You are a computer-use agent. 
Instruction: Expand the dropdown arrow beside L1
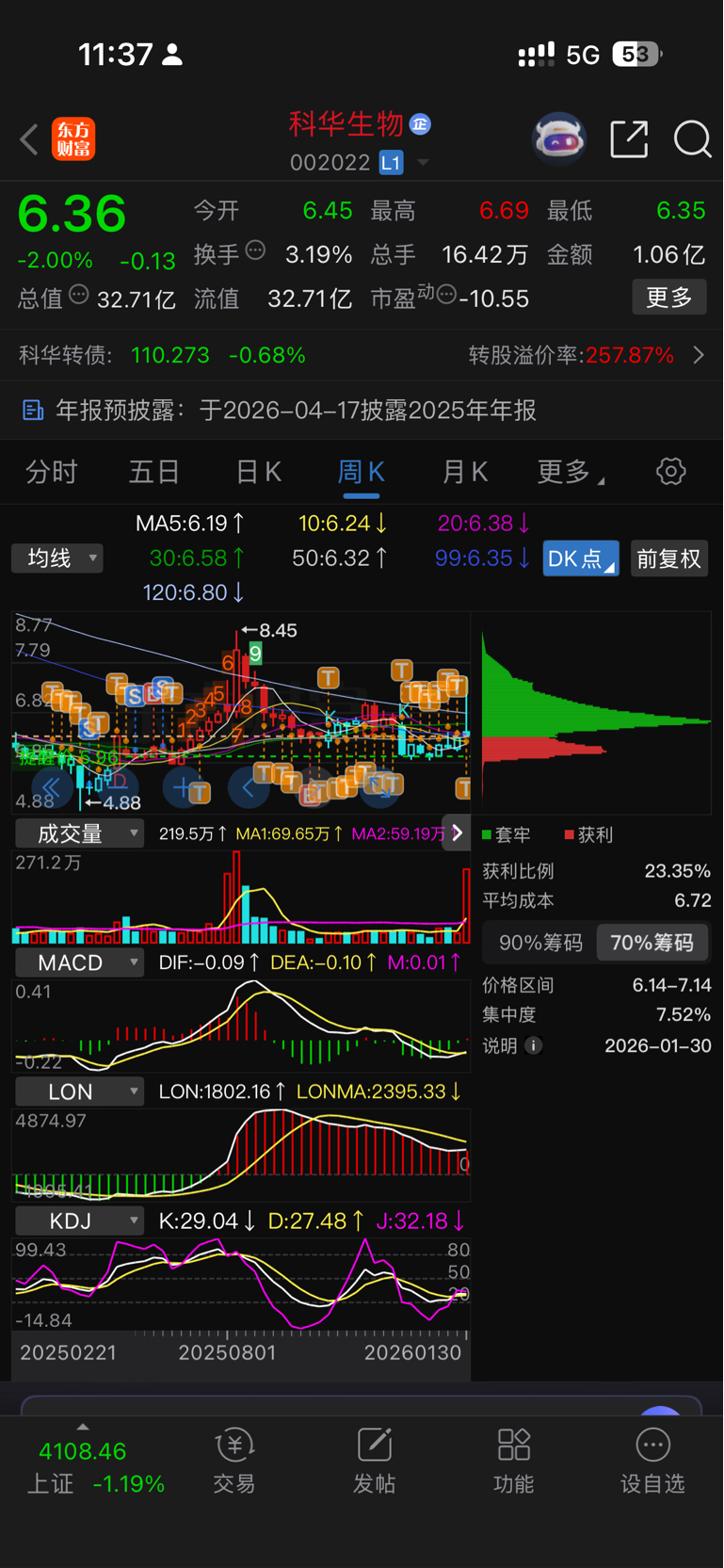pyautogui.click(x=423, y=163)
